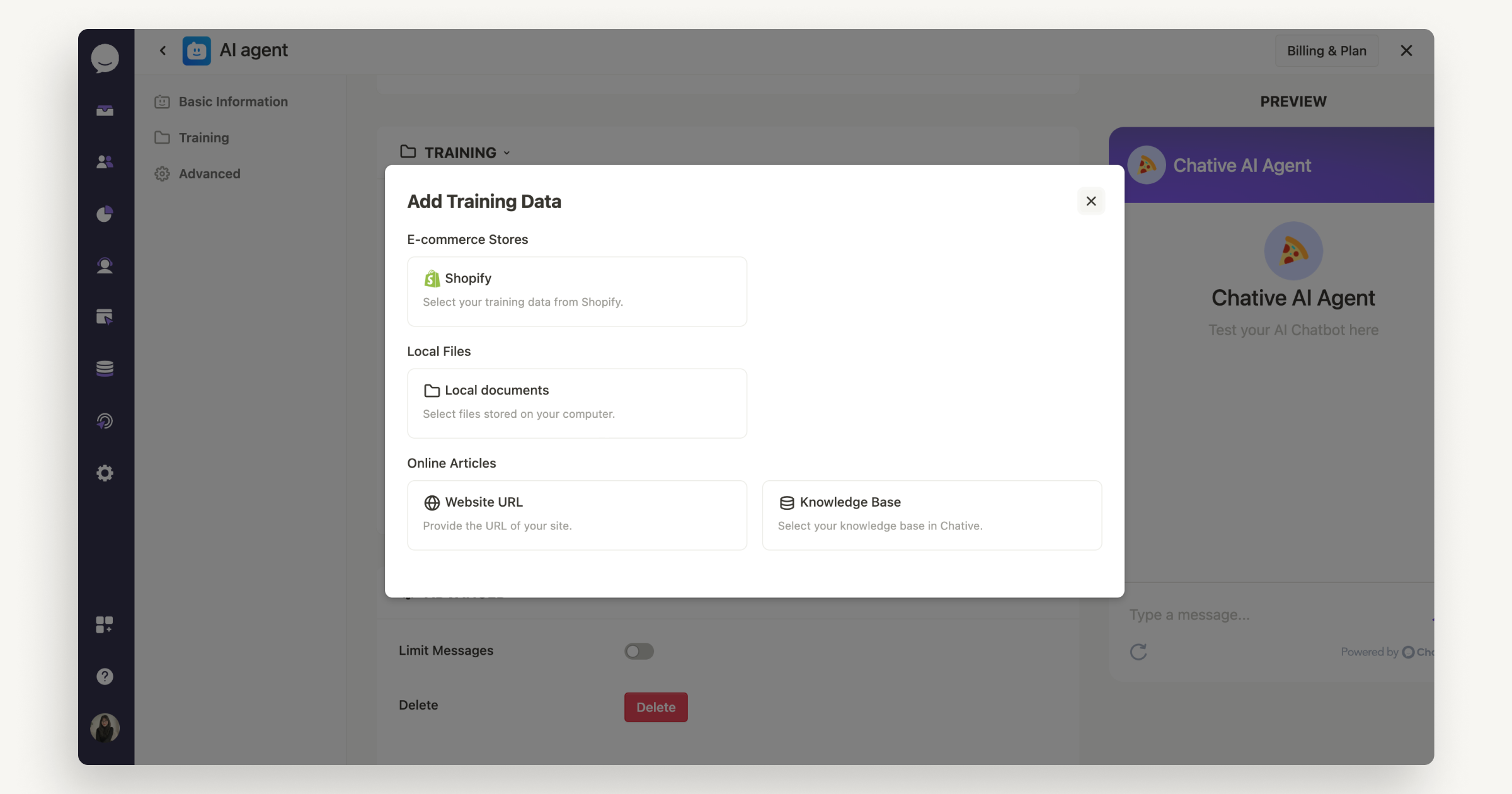Choose Local documents for training data
This screenshot has width=1512, height=794.
pos(576,403)
